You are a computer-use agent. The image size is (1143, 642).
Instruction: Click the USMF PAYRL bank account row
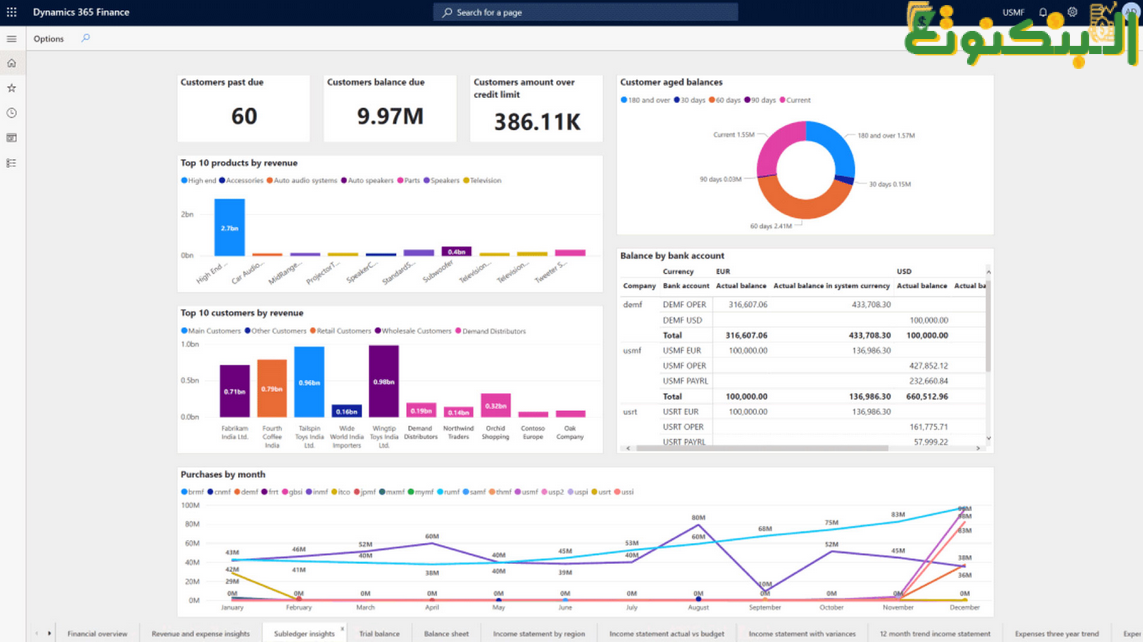802,380
